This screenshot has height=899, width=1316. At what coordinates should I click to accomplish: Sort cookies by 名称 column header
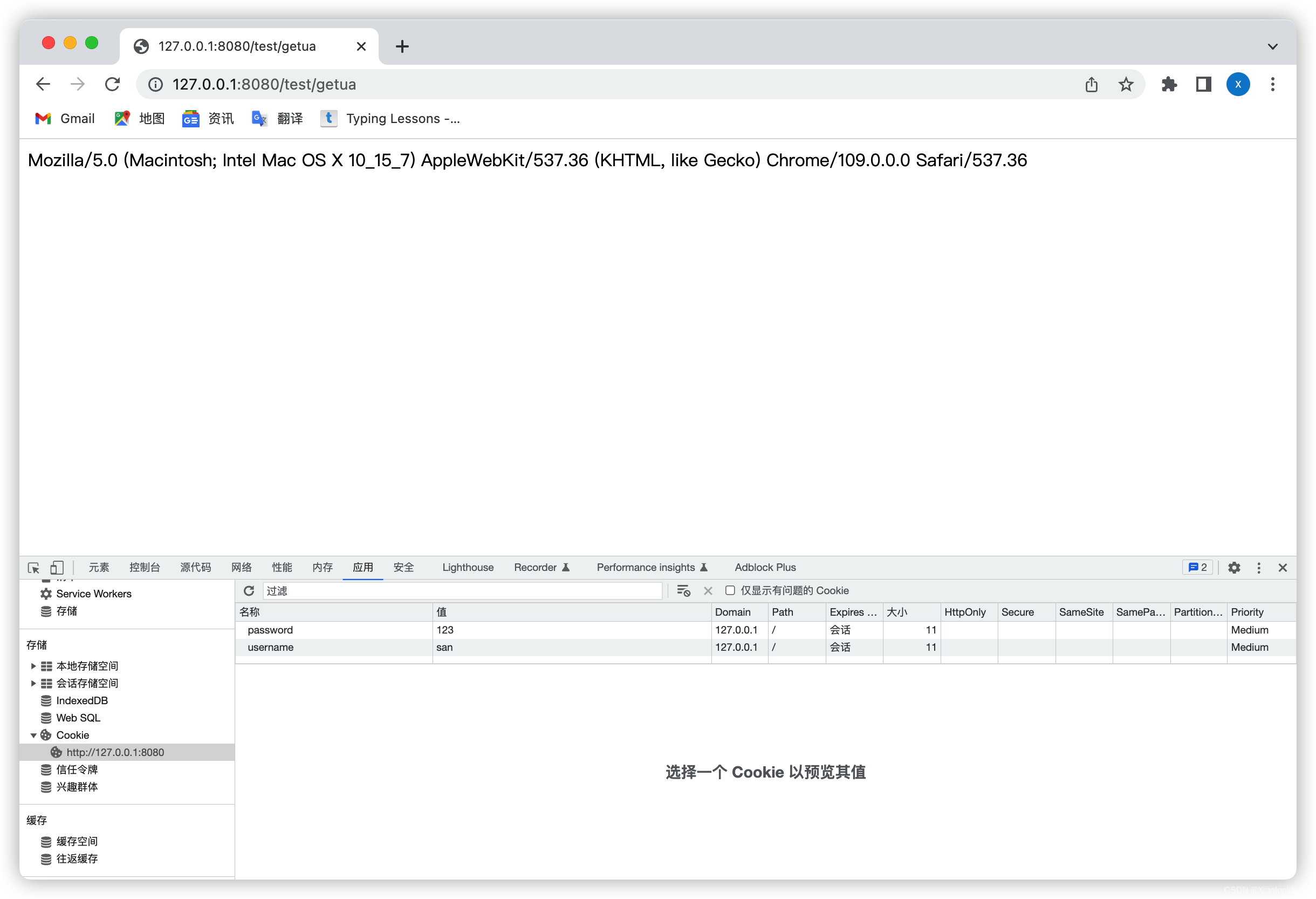[334, 612]
